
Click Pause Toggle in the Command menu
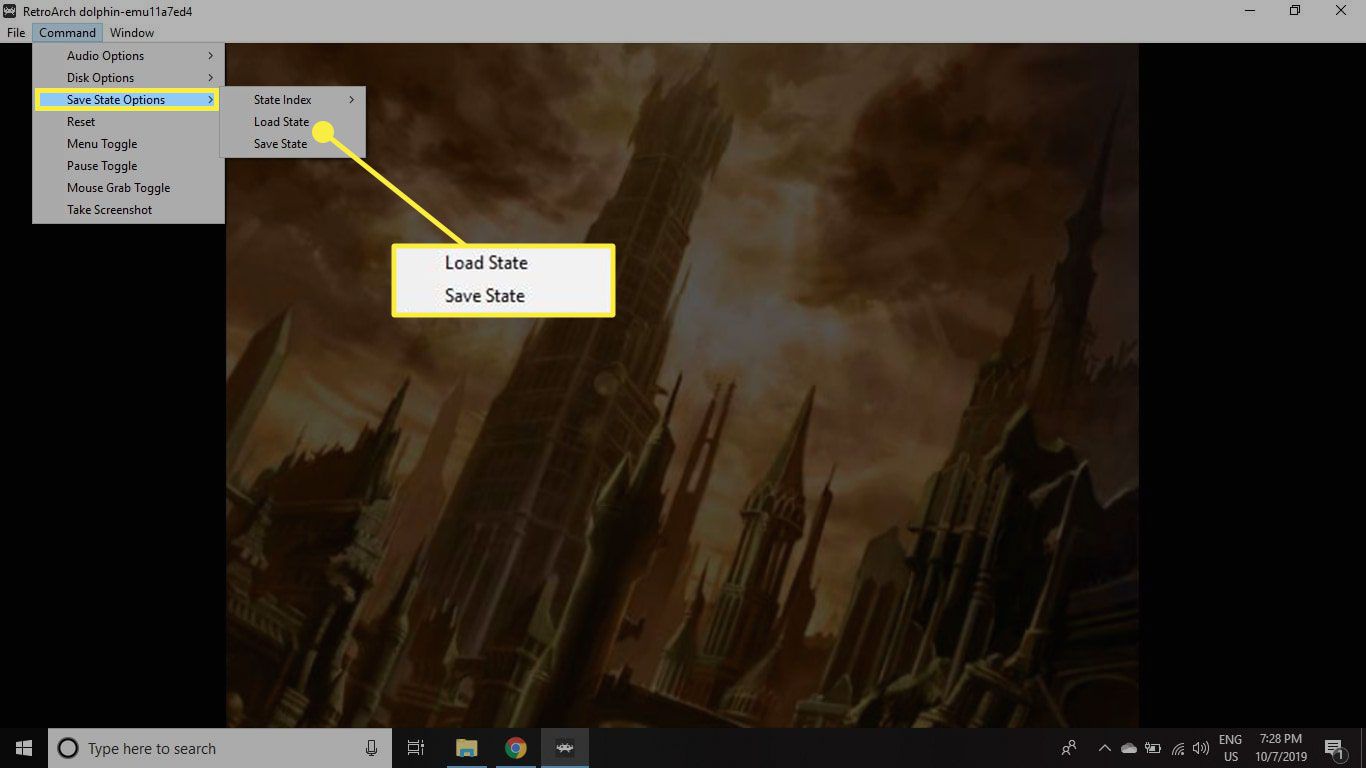coord(128,166)
